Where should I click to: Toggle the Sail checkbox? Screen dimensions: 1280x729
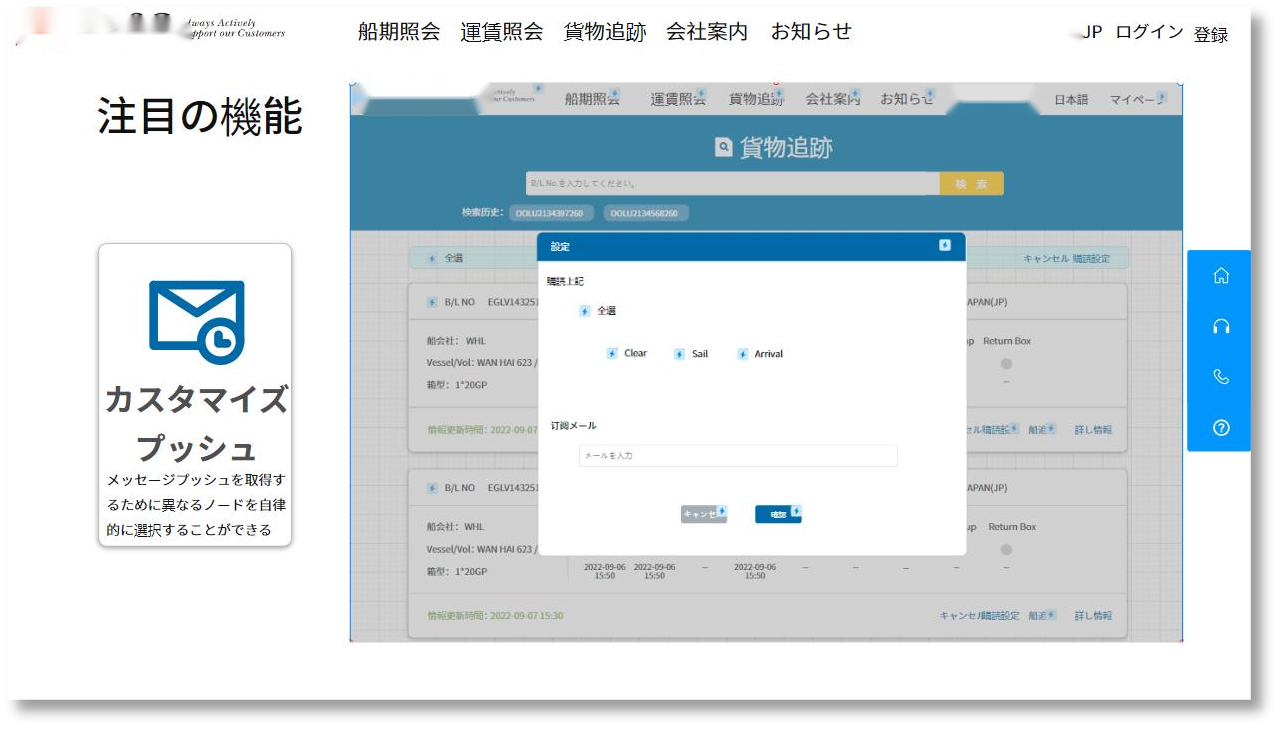tap(679, 354)
